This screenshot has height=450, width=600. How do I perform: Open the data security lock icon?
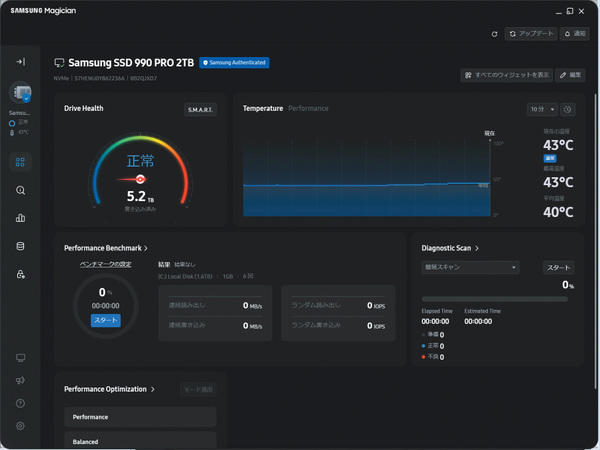[x=21, y=274]
